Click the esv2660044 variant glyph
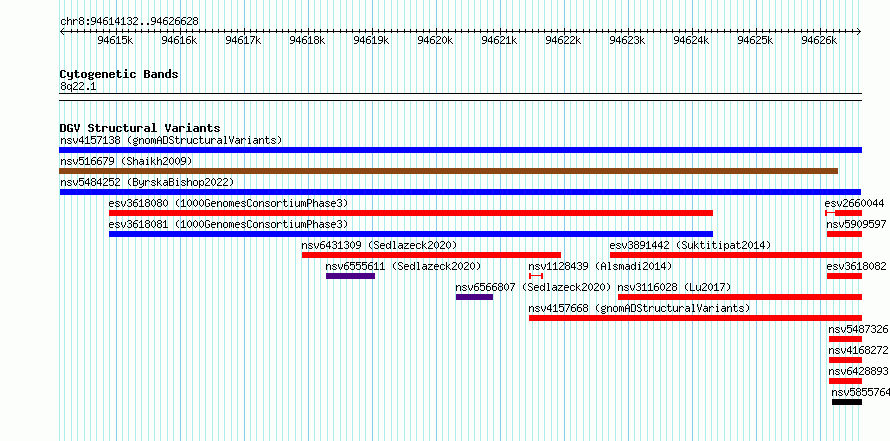 (x=843, y=213)
